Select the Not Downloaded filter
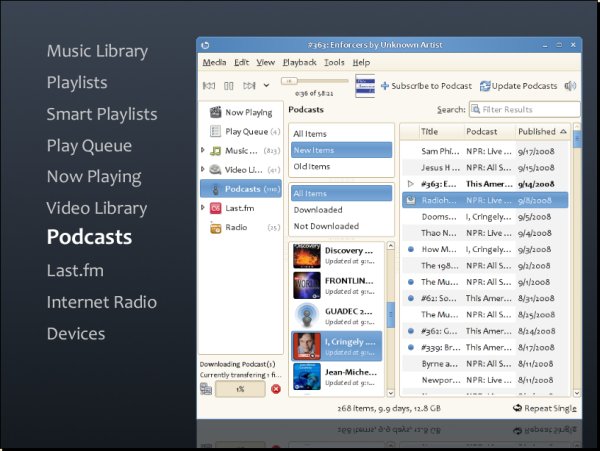The height and width of the screenshot is (451, 600). tap(341, 226)
